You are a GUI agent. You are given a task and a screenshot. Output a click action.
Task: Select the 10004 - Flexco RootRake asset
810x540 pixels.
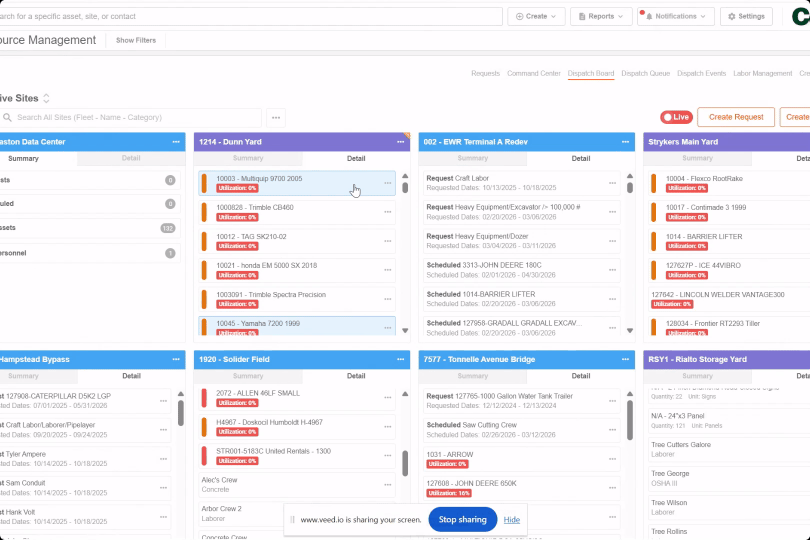point(729,183)
